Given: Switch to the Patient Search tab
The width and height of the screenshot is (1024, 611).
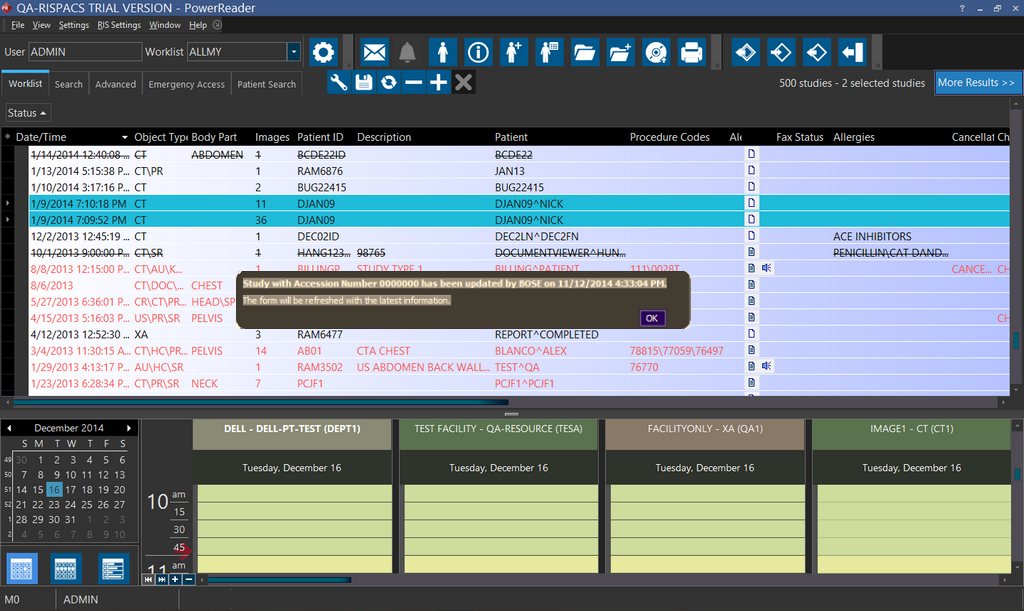Looking at the screenshot, I should point(266,85).
